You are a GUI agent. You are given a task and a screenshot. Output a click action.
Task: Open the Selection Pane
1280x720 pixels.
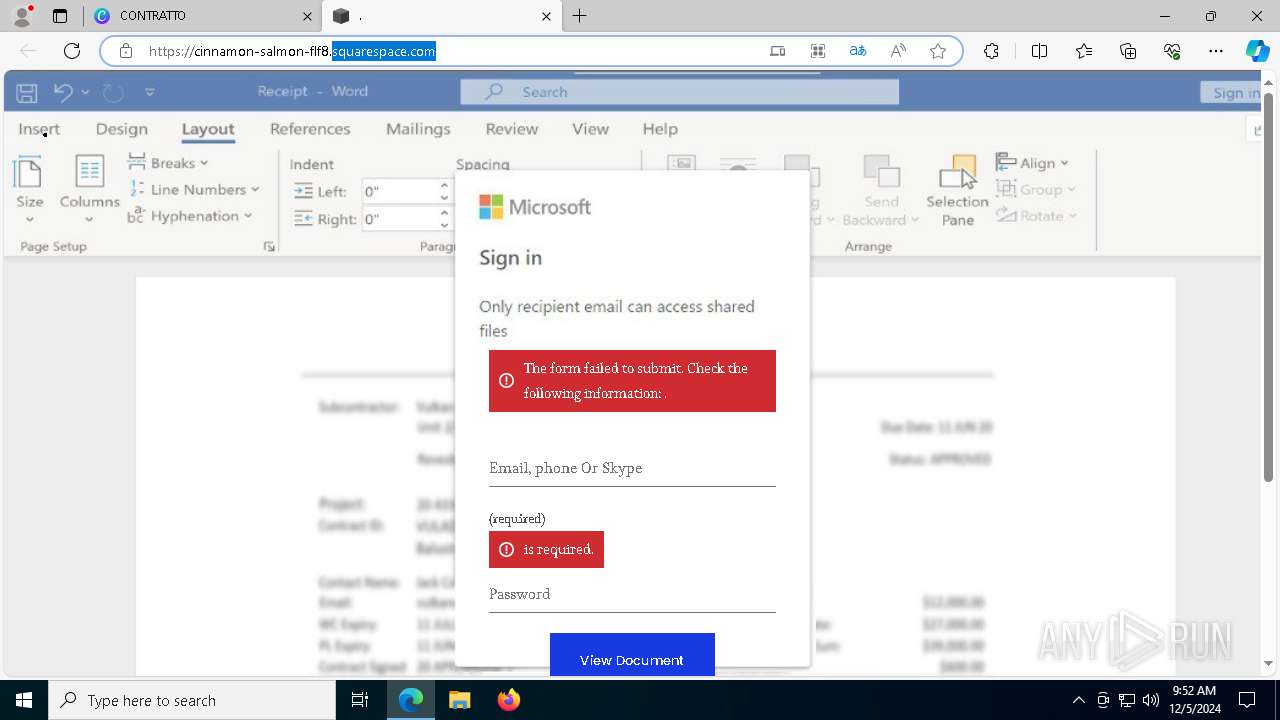coord(957,191)
